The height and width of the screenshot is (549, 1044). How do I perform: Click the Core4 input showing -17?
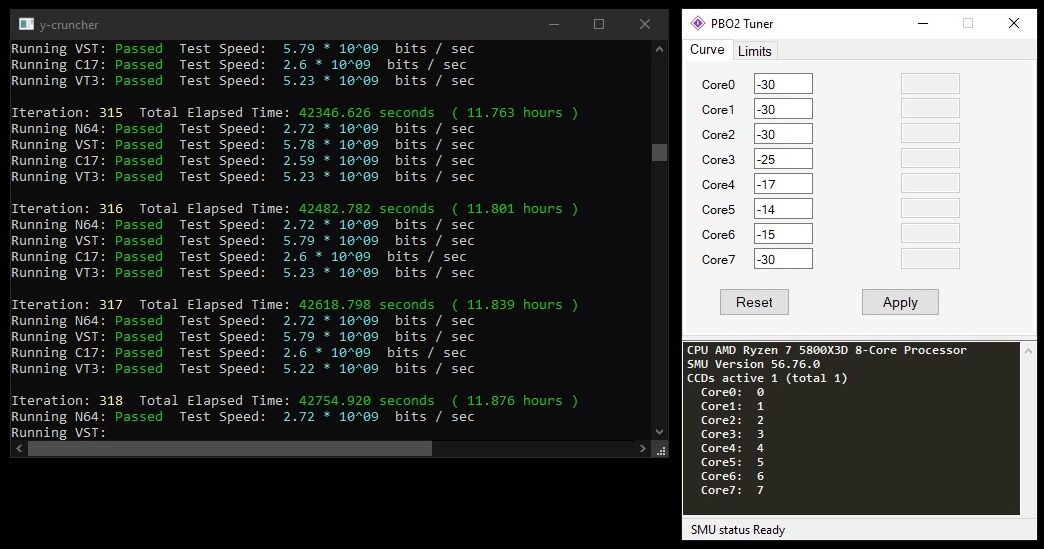pos(783,184)
